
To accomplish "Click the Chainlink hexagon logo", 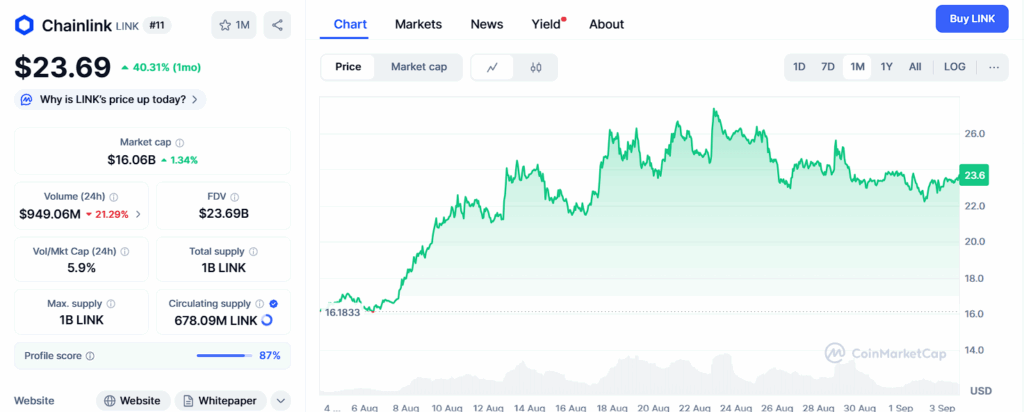I will click(x=24, y=25).
